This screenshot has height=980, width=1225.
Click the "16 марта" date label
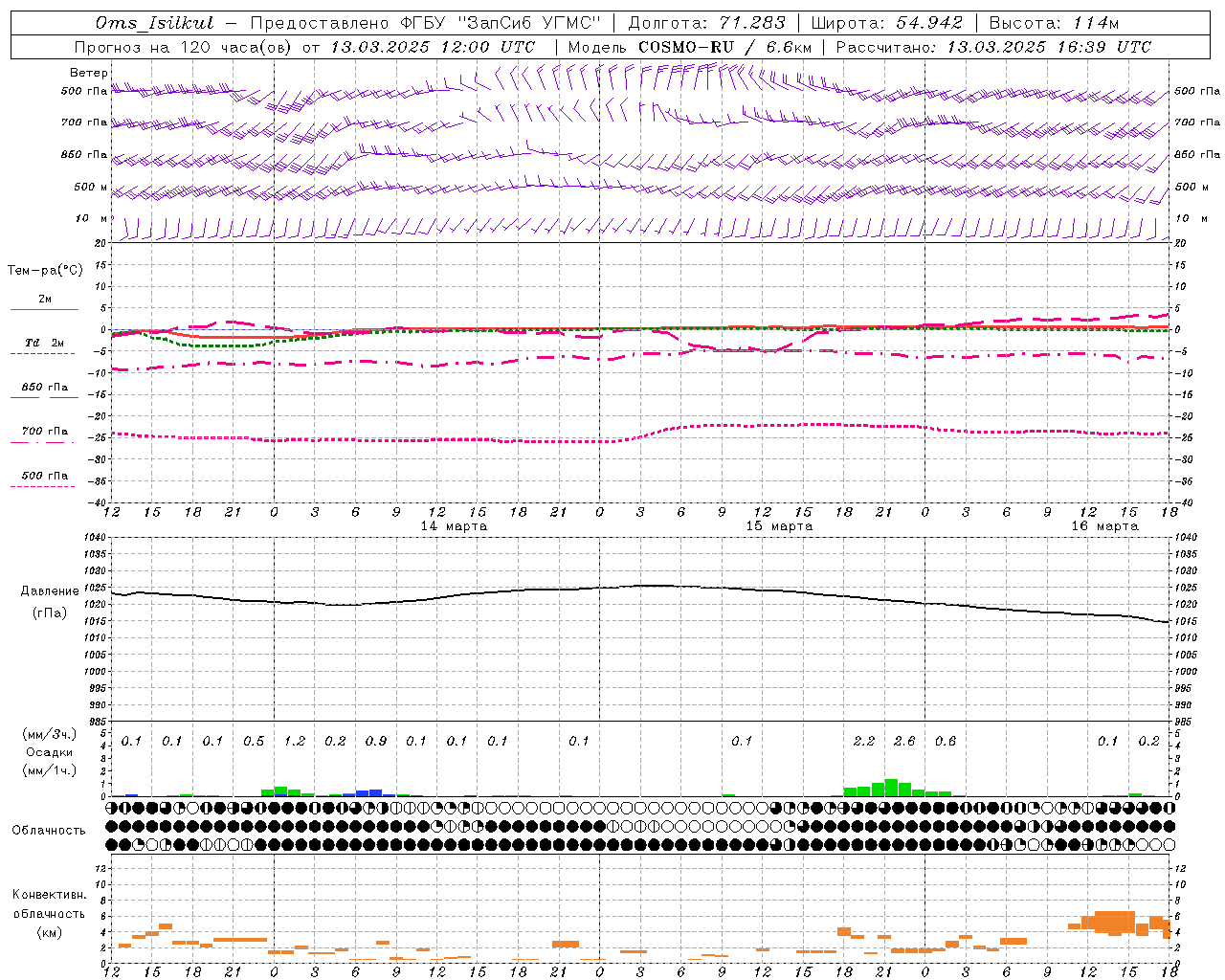coord(1104,526)
